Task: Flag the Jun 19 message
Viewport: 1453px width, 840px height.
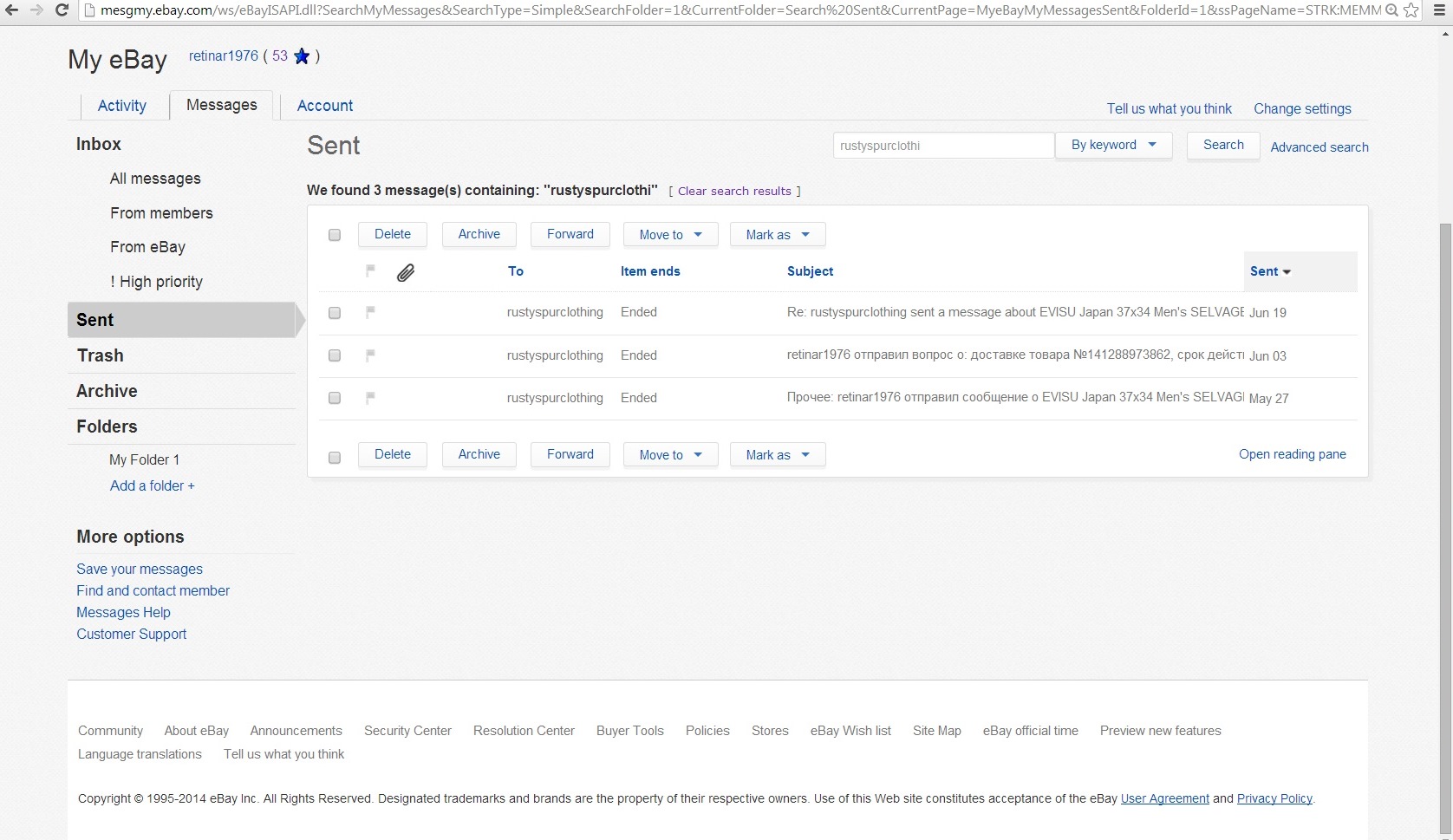Action: [370, 312]
